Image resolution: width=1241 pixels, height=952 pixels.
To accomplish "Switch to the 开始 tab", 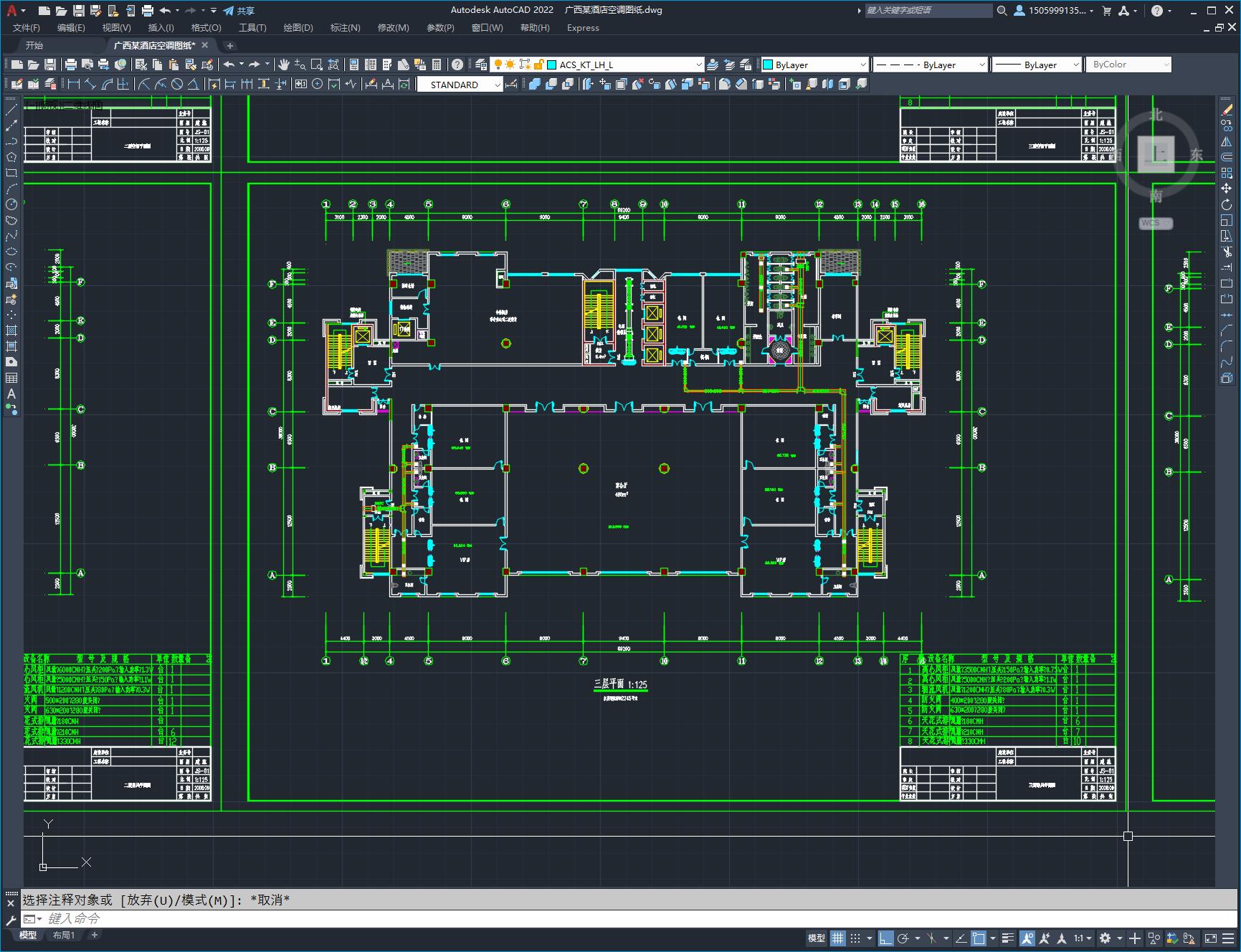I will pos(34,45).
